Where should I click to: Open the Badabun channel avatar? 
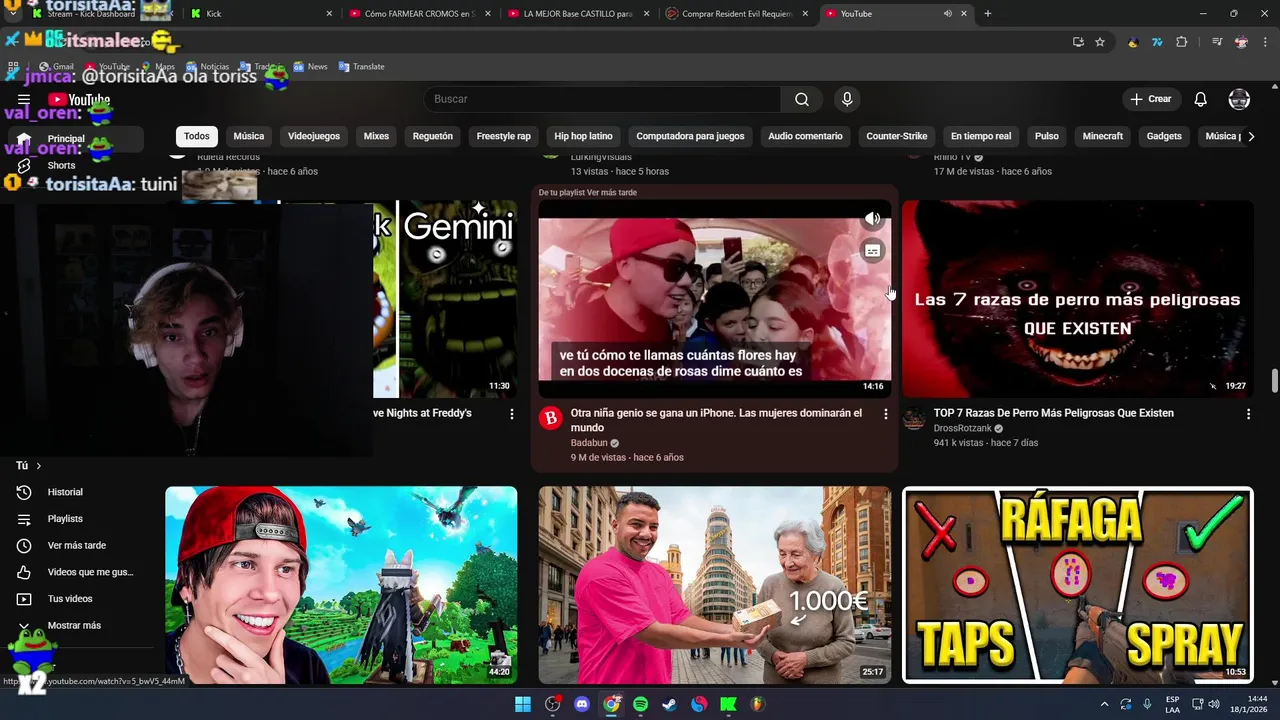pyautogui.click(x=551, y=418)
